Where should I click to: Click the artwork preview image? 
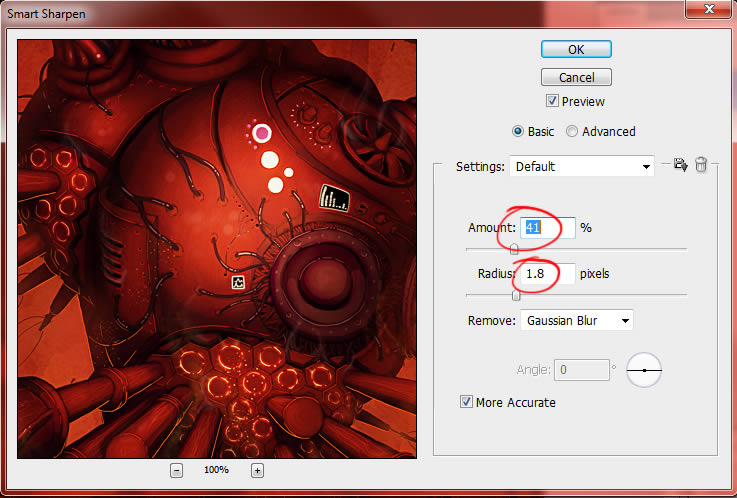pos(217,249)
